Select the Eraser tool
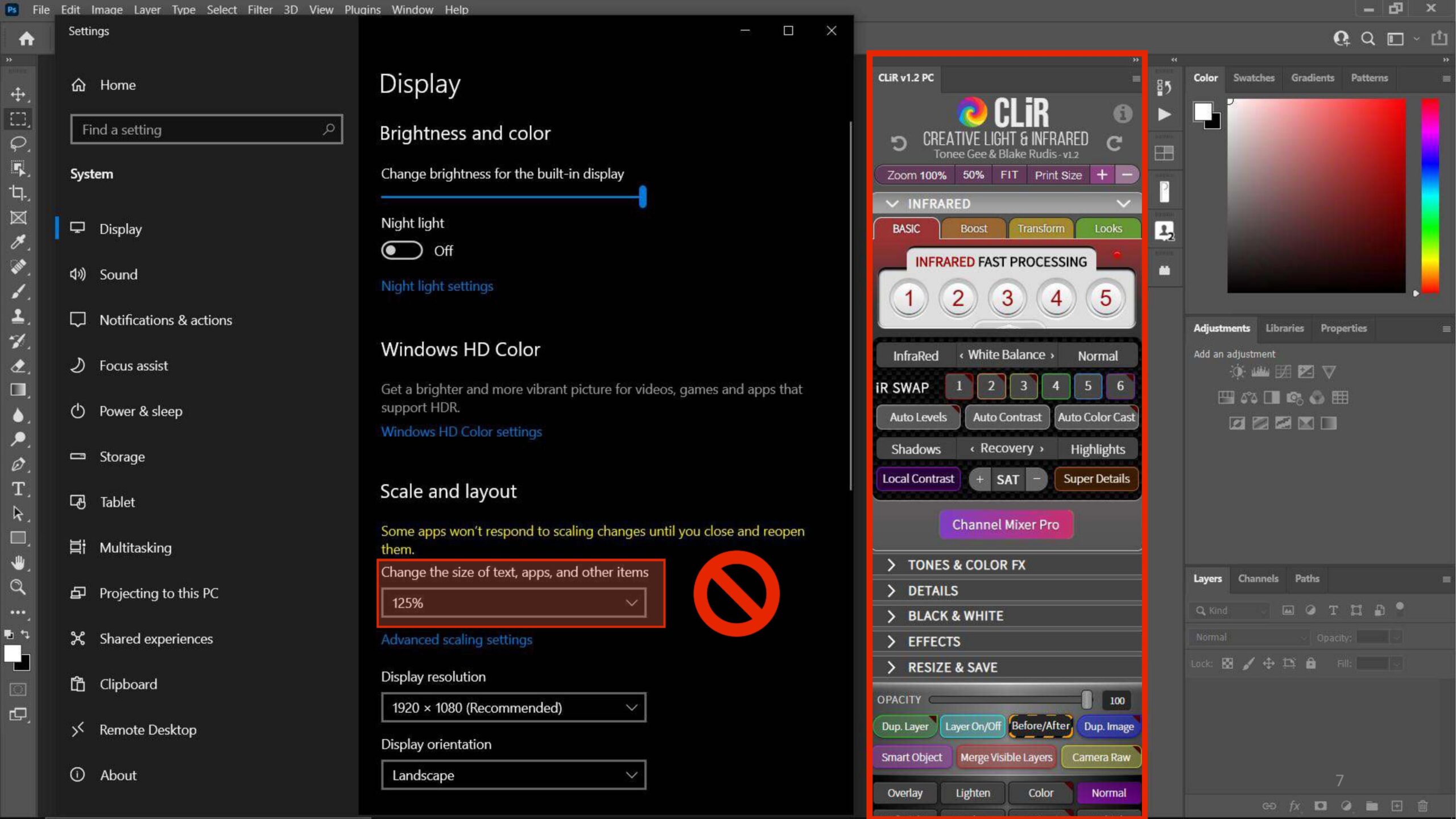1456x819 pixels. pos(18,366)
